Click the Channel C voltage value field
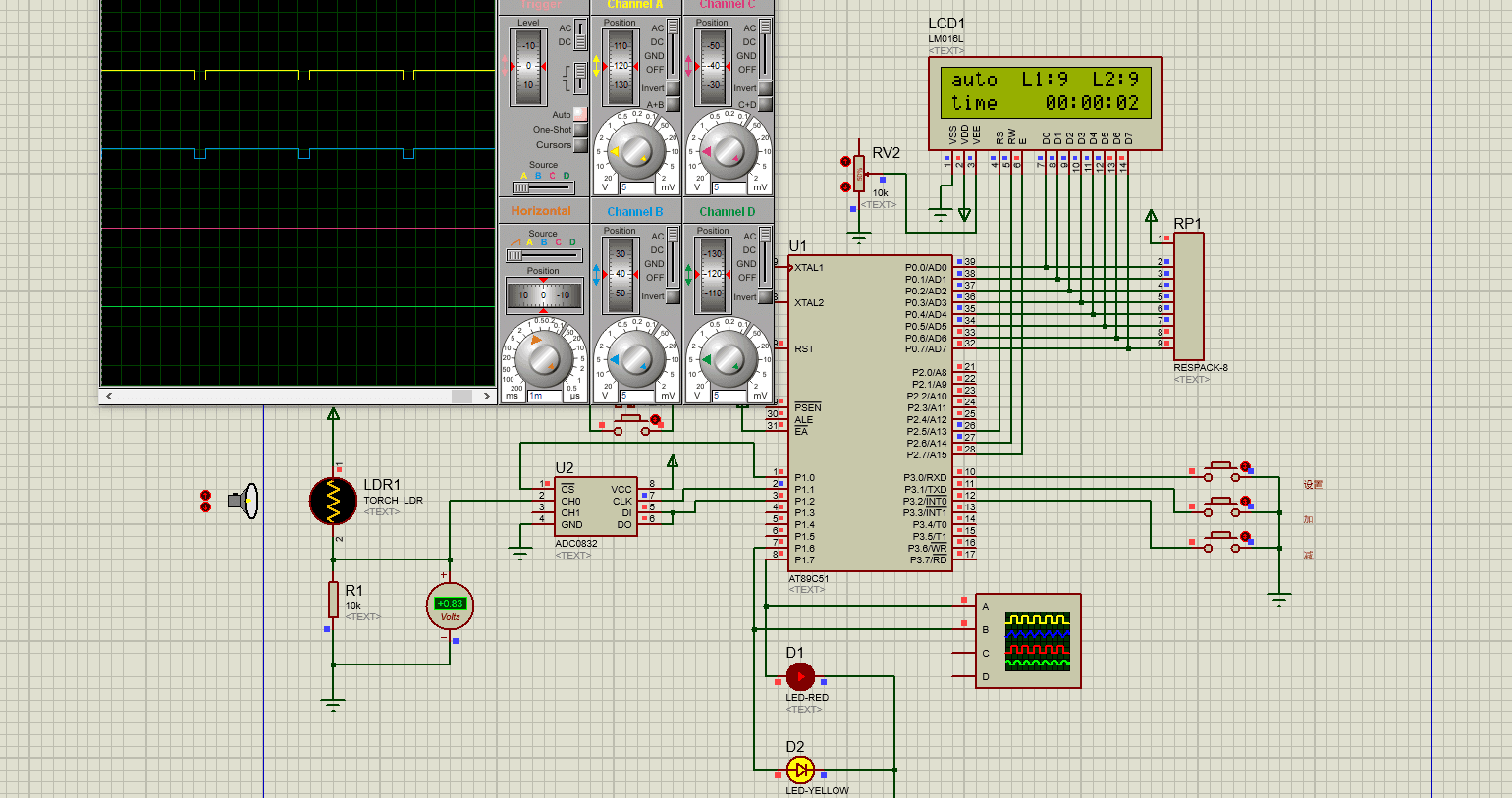This screenshot has height=798, width=1512. (729, 187)
